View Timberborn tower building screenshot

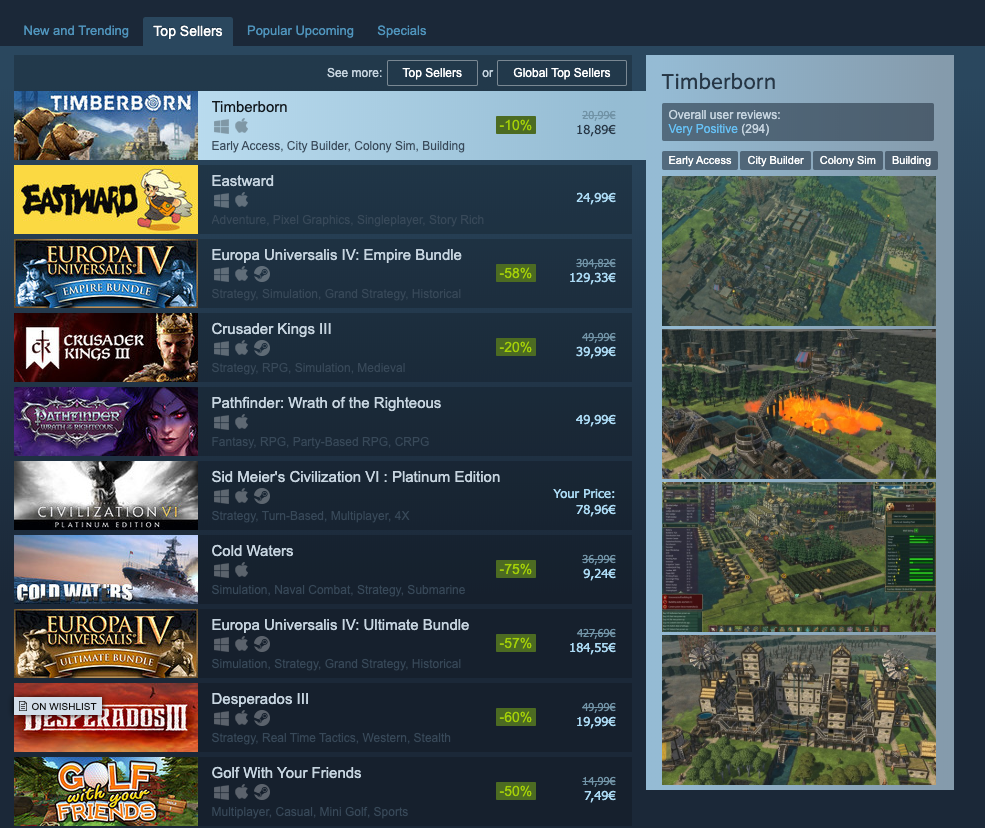799,710
